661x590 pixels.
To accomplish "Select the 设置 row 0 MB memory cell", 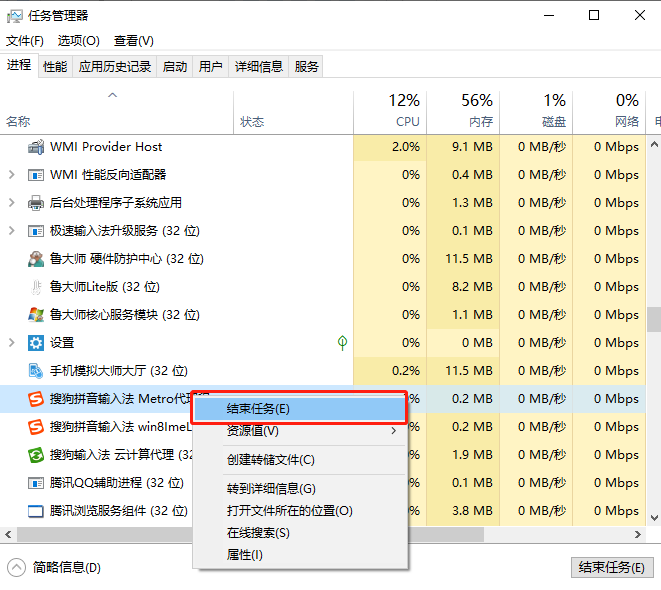I will click(463, 343).
